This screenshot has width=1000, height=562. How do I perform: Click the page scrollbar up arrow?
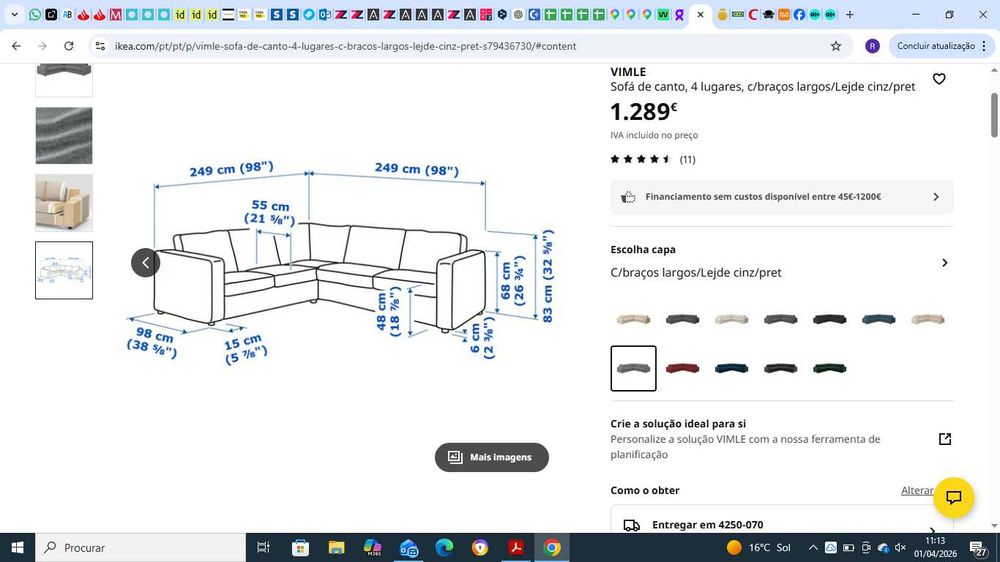pyautogui.click(x=994, y=70)
